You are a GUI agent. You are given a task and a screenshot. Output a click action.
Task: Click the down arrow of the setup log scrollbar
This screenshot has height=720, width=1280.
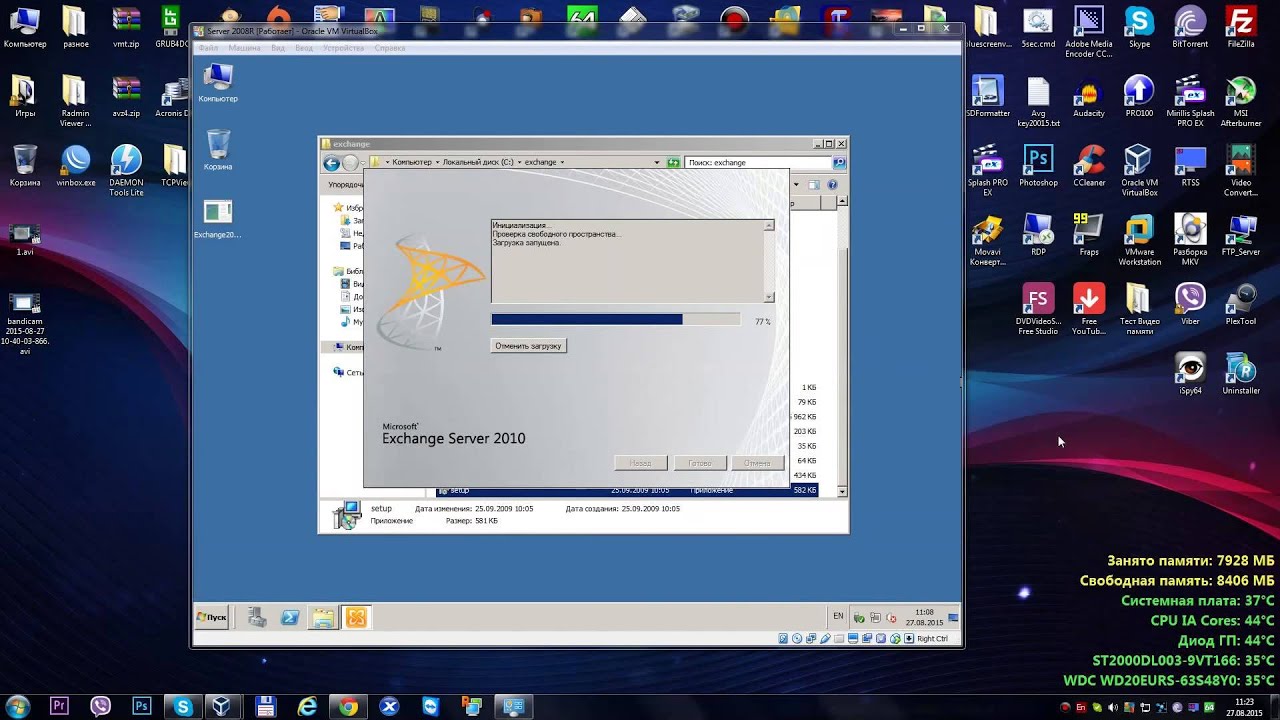click(769, 297)
